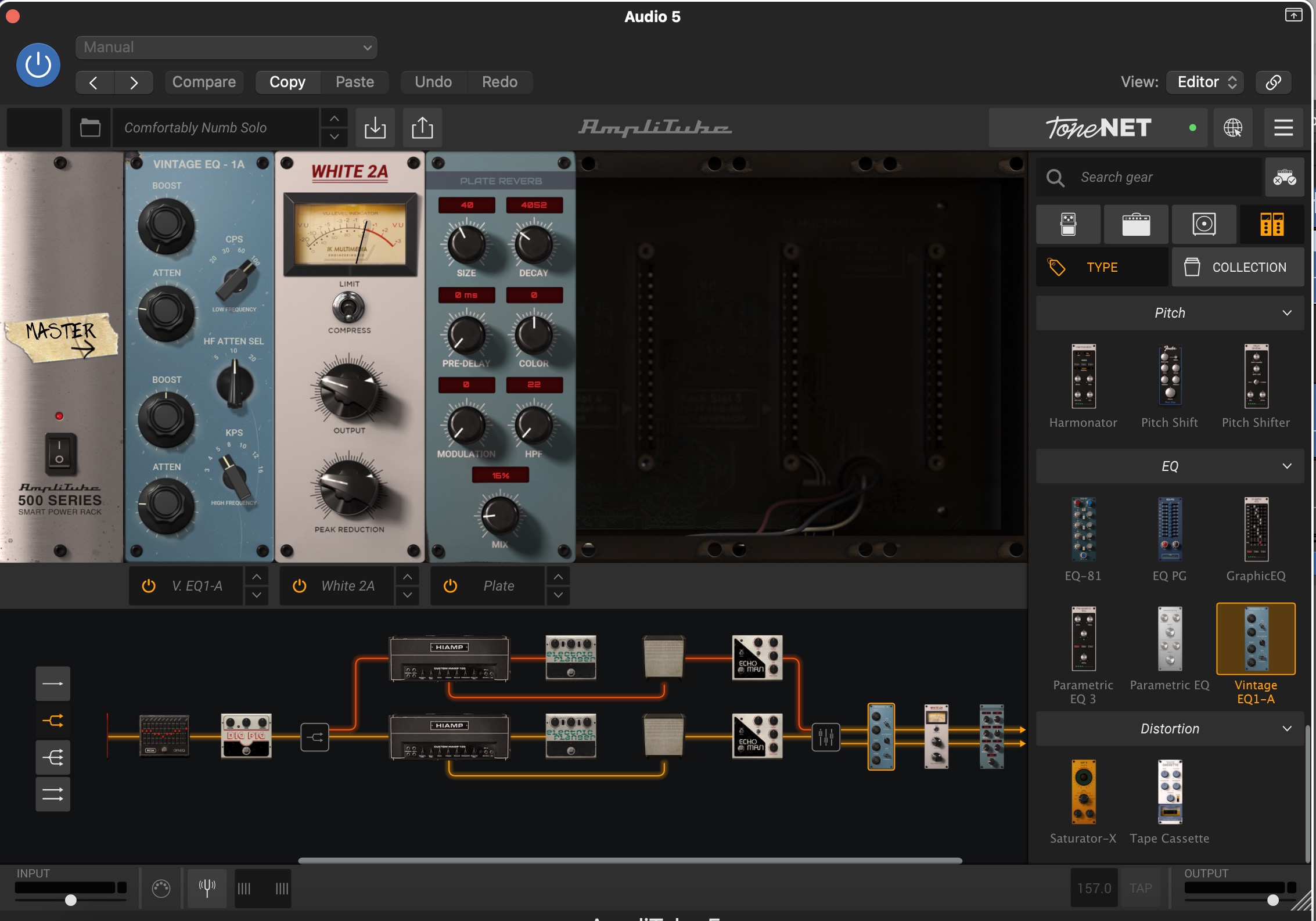1316x921 pixels.
Task: Open the tuner fork icon
Action: coord(207,887)
